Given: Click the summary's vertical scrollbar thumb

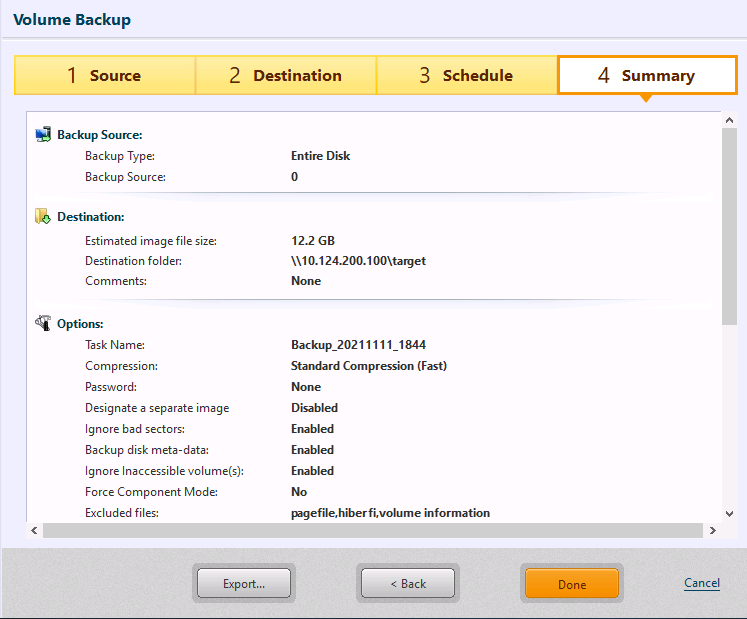Looking at the screenshot, I should [x=729, y=225].
